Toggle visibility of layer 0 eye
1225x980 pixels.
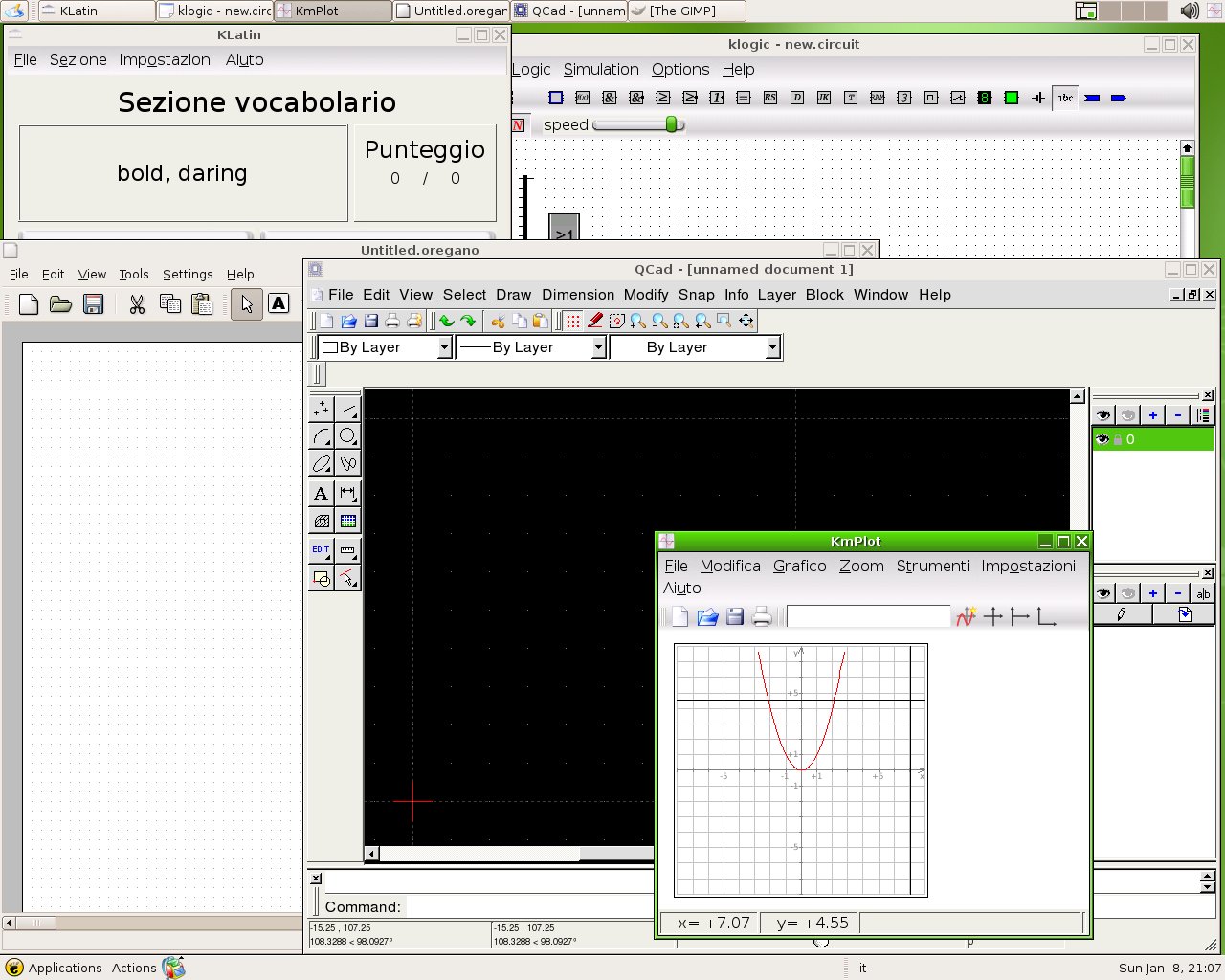coord(1102,439)
